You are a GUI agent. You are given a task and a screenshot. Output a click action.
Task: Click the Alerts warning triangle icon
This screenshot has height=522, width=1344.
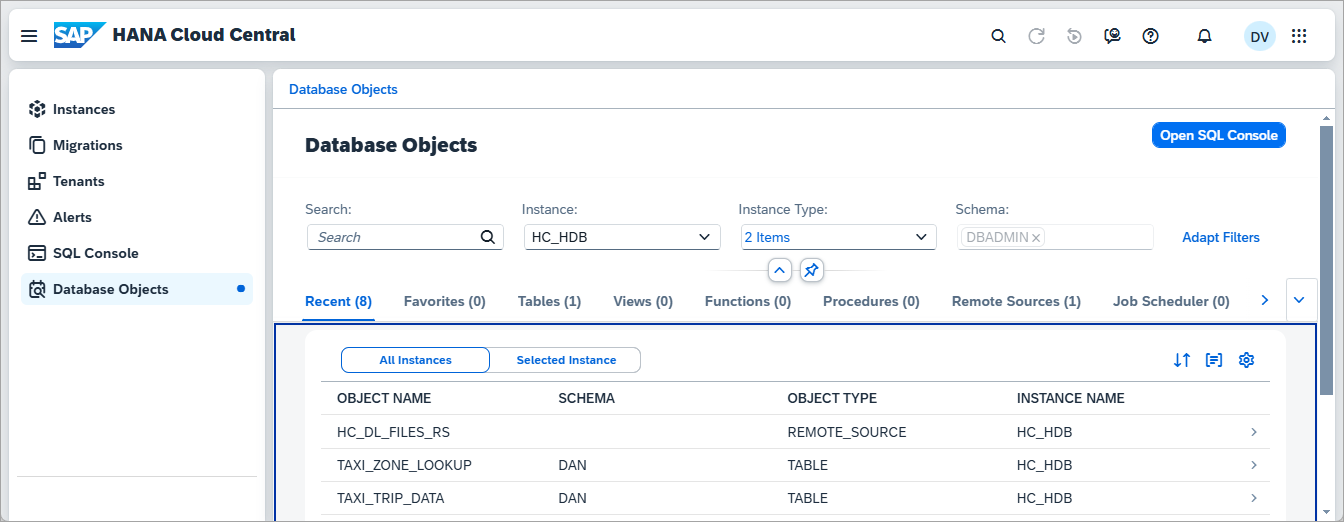click(x=37, y=217)
